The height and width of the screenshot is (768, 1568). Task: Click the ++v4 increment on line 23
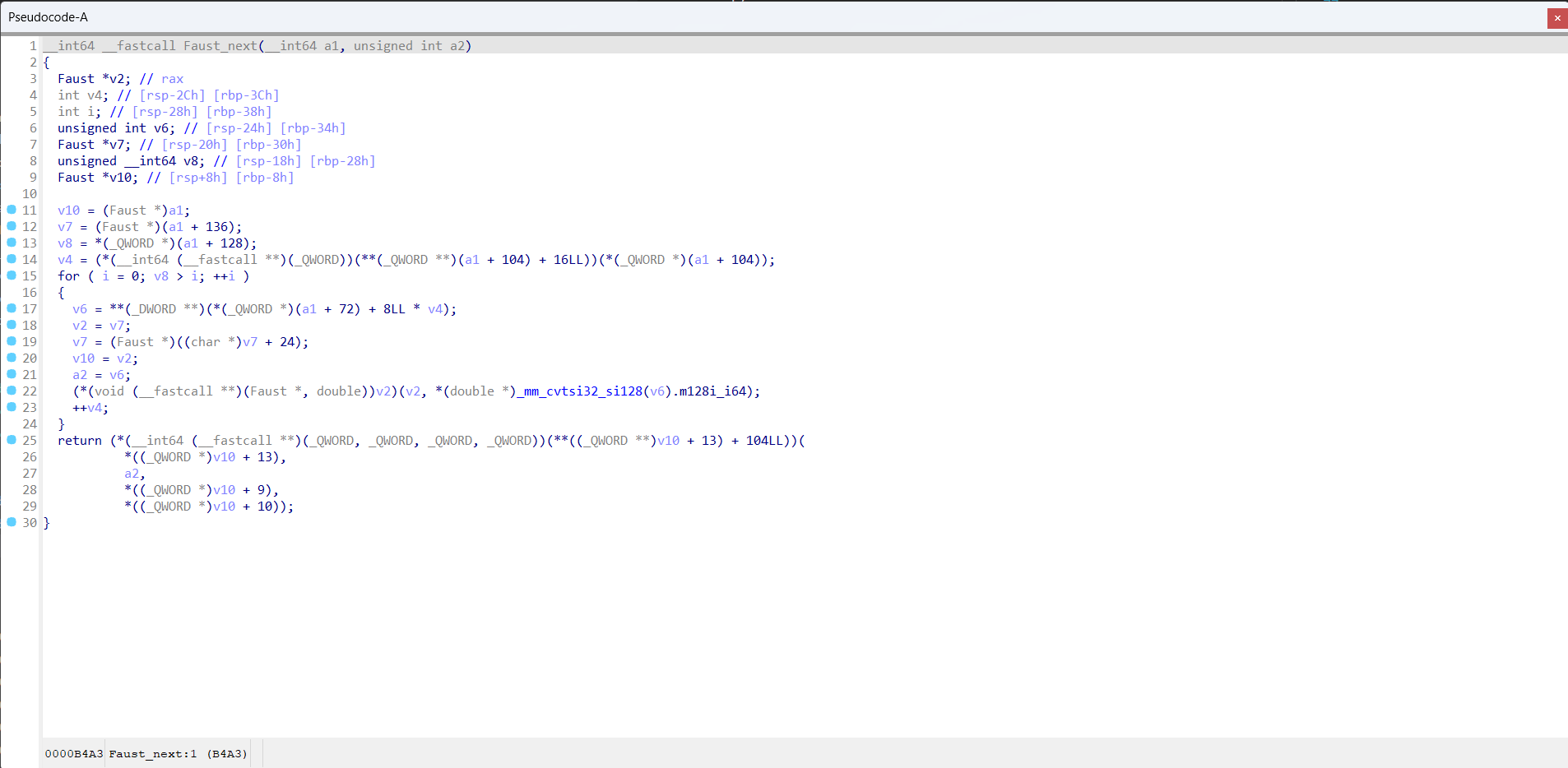coord(87,408)
